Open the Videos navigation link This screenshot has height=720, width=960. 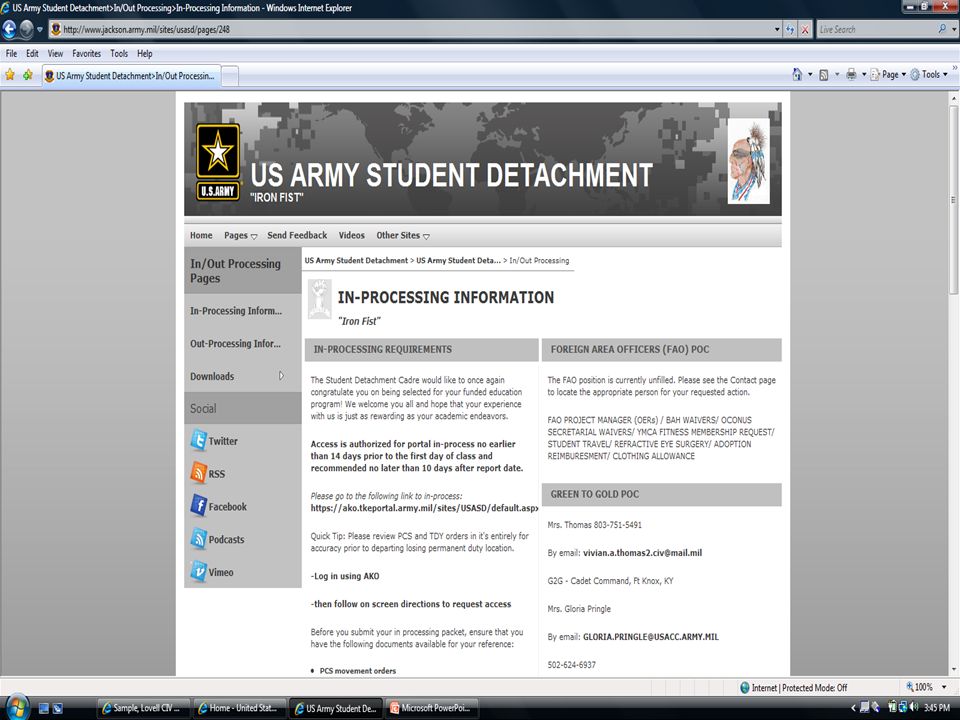pyautogui.click(x=351, y=235)
